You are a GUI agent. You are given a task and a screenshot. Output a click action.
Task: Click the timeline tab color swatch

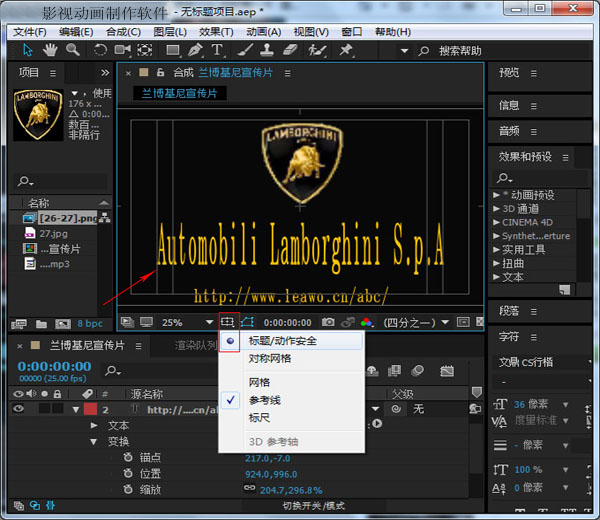[x=35, y=346]
